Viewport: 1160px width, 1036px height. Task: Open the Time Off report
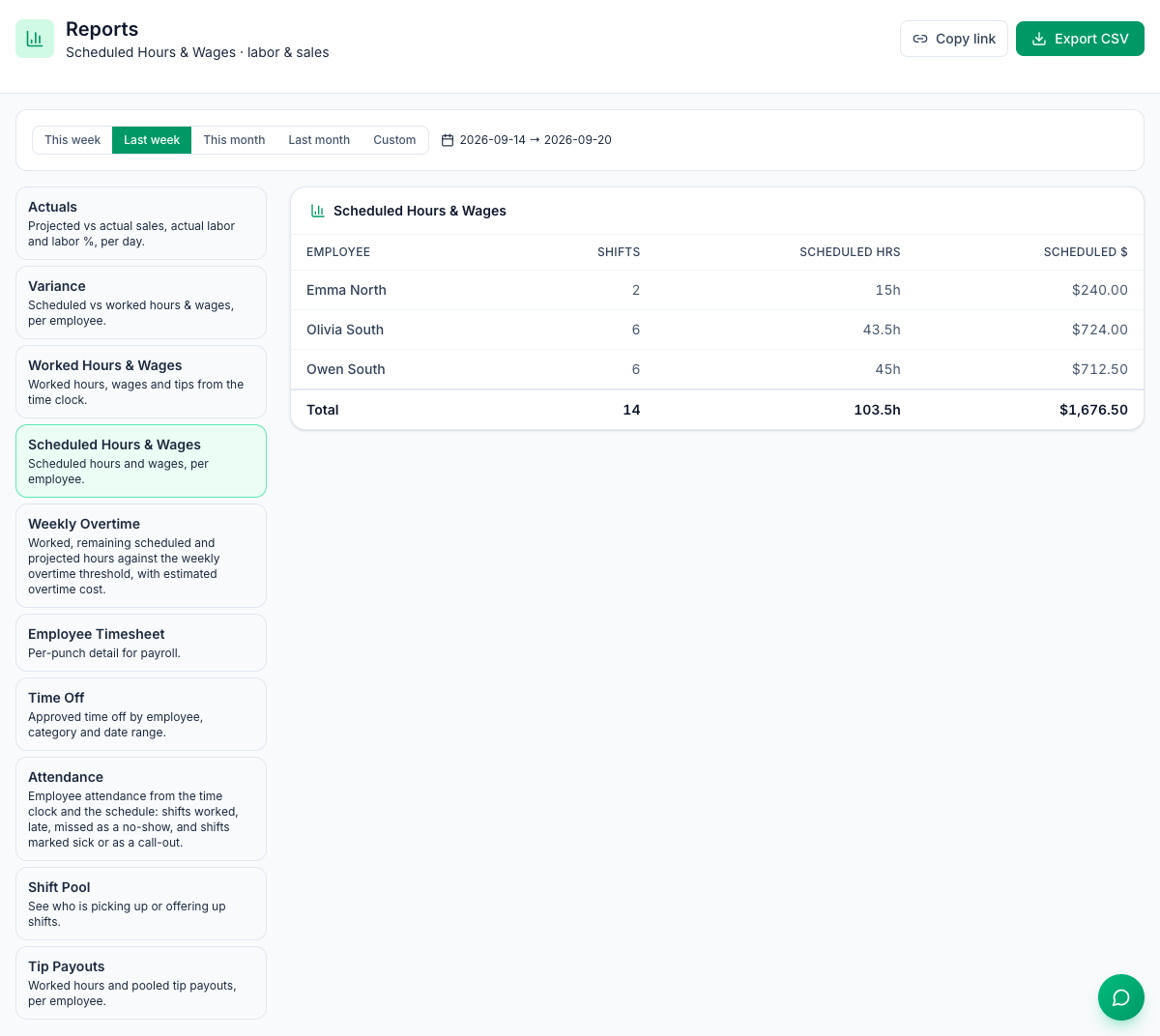coord(141,714)
